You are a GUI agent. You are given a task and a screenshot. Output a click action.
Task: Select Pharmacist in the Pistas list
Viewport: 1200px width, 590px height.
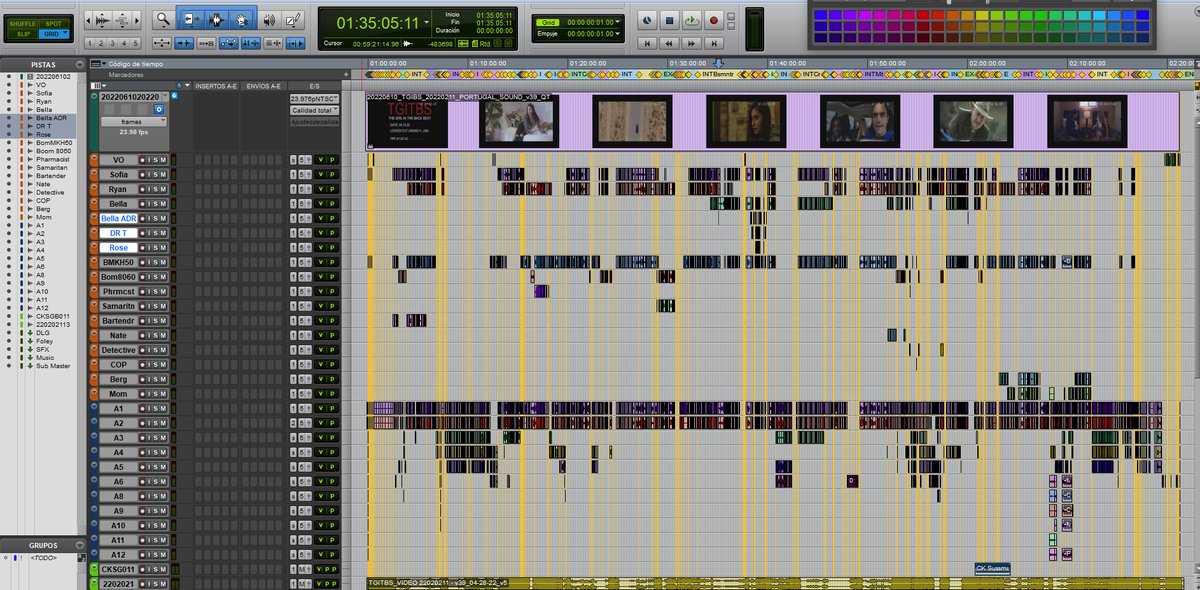pyautogui.click(x=53, y=159)
